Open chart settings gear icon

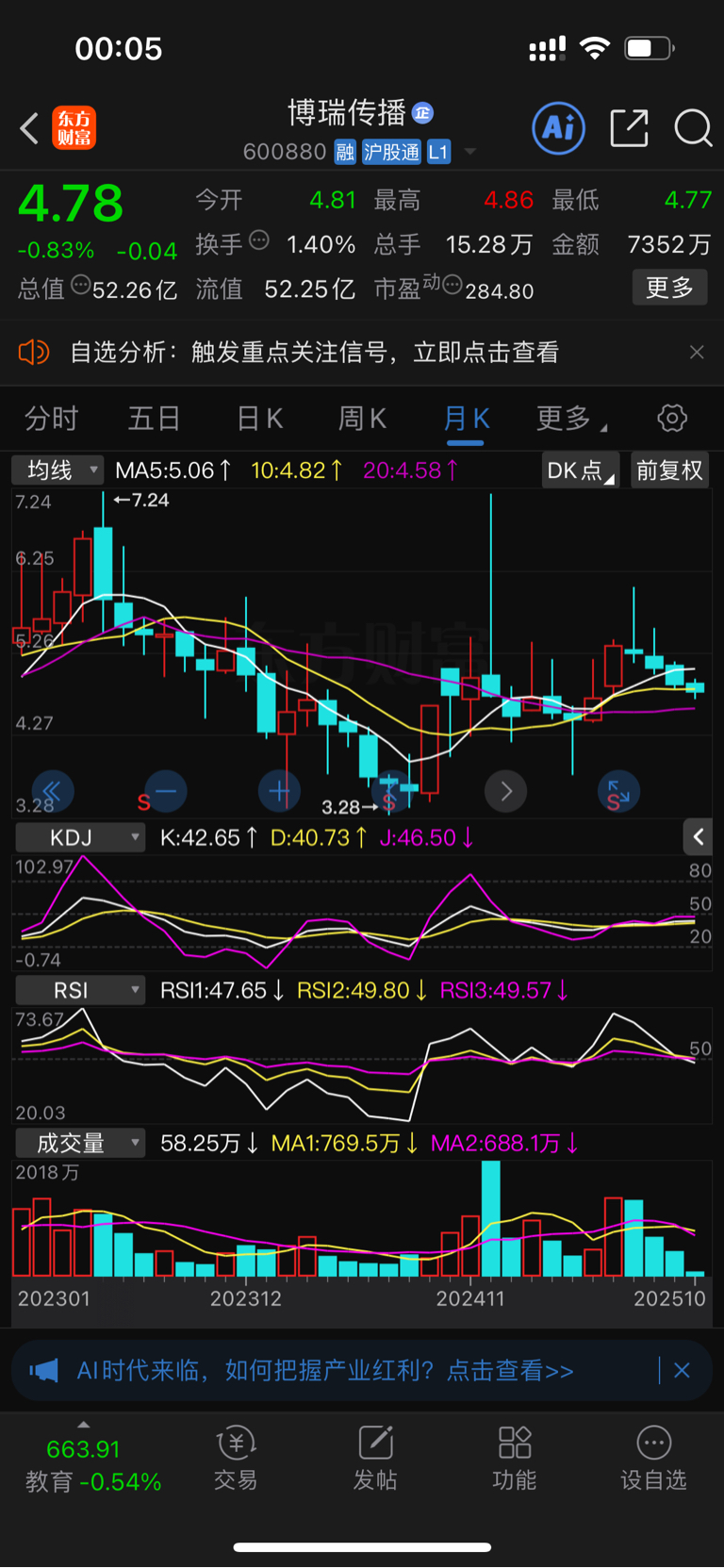(672, 418)
